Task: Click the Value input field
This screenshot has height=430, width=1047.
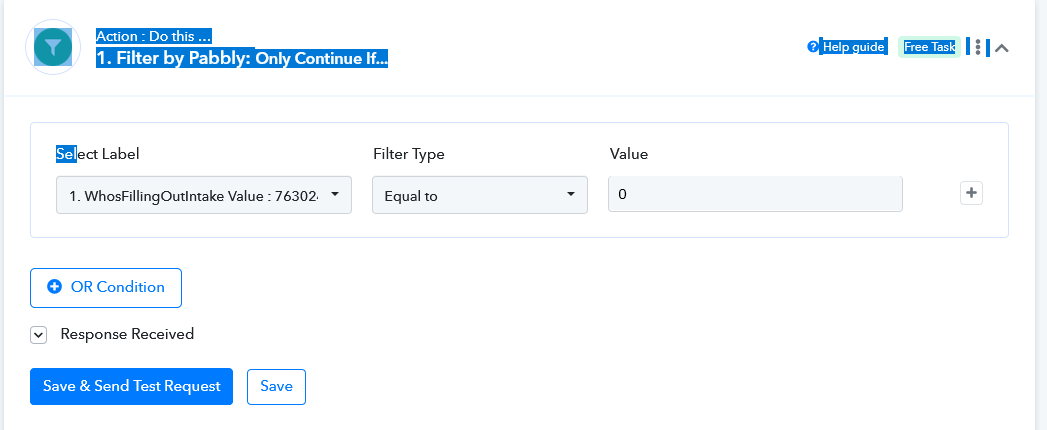Action: 755,194
